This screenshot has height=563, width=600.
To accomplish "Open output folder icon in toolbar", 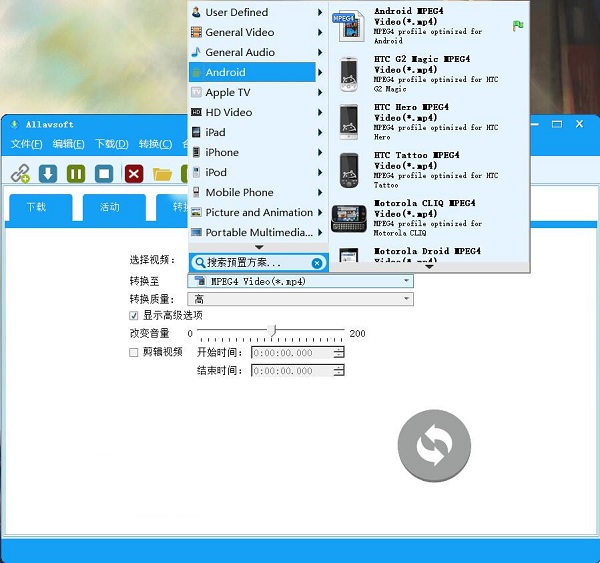I will coord(162,174).
